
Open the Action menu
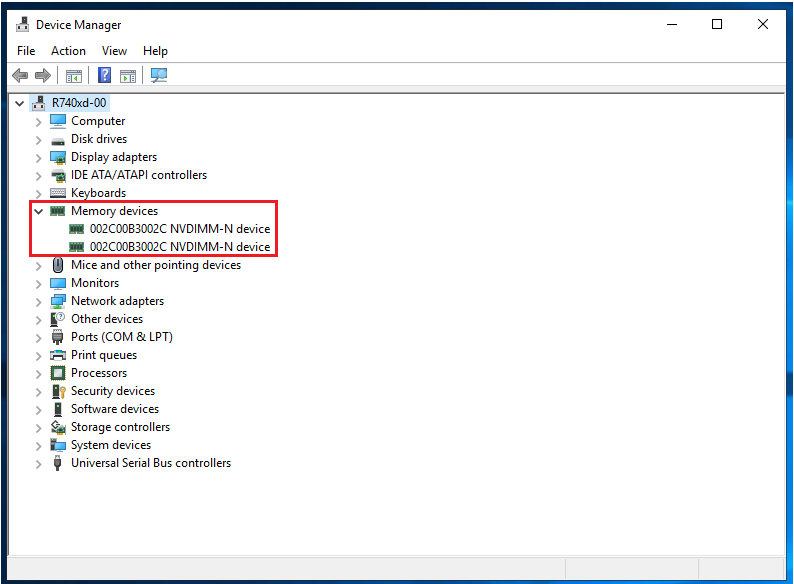point(68,51)
